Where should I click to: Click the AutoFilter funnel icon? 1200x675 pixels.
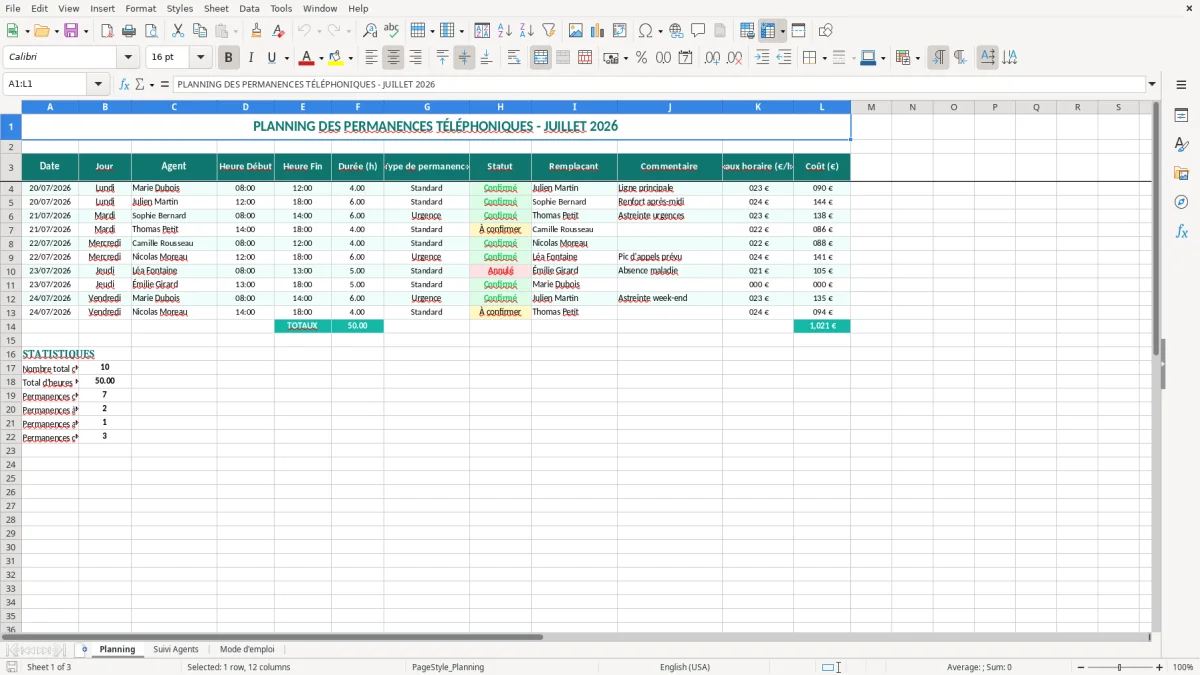click(549, 31)
